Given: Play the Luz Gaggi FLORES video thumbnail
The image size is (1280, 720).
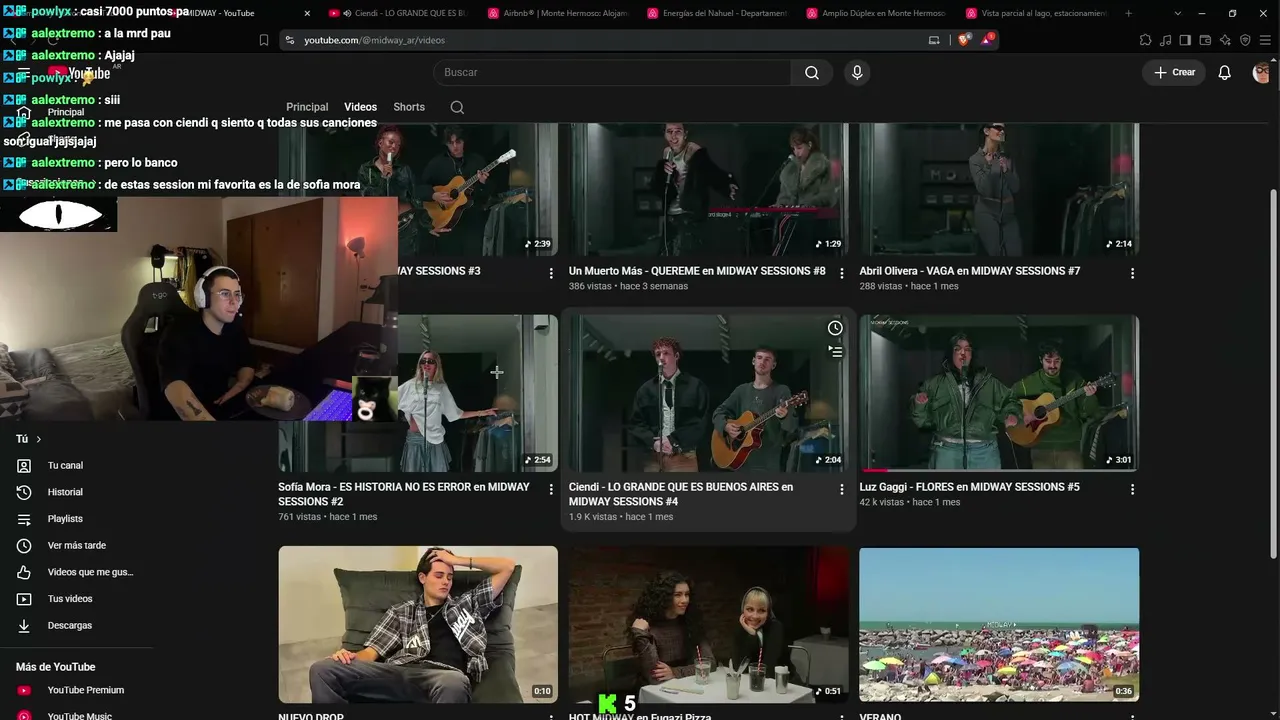Looking at the screenshot, I should point(999,393).
